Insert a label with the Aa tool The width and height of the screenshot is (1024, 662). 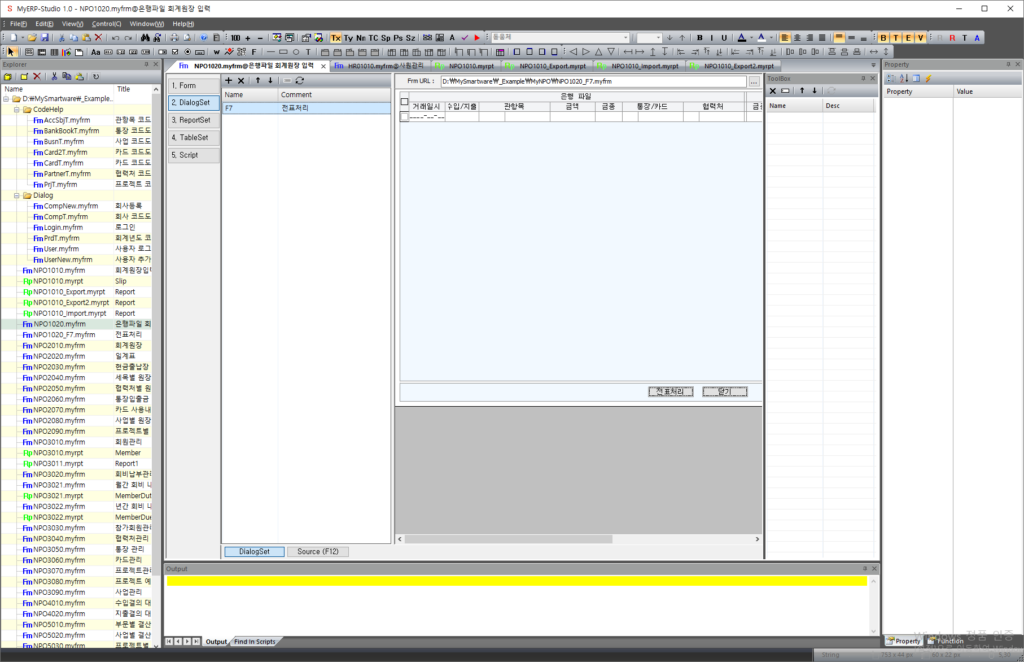96,52
